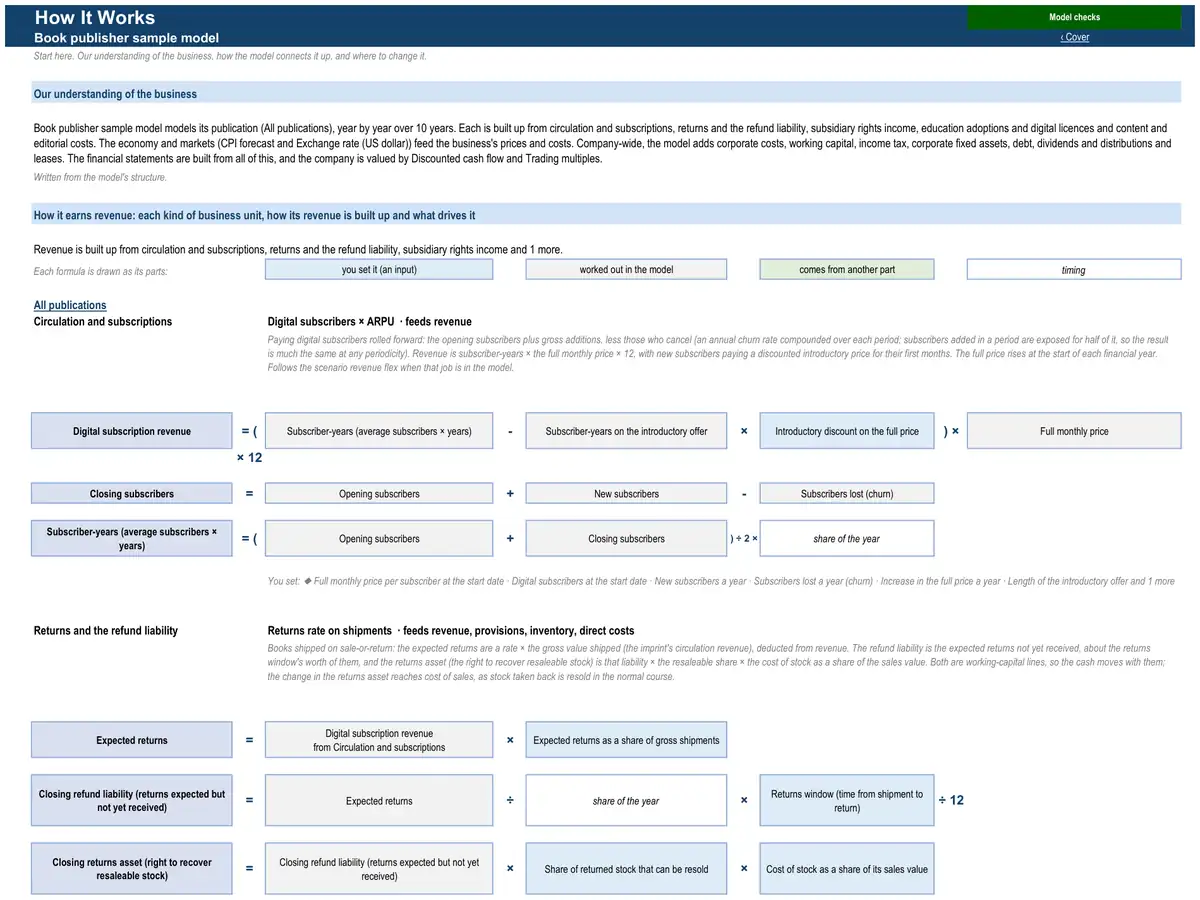
Task: Select the 'comes from another part' legend box
Action: pos(847,269)
